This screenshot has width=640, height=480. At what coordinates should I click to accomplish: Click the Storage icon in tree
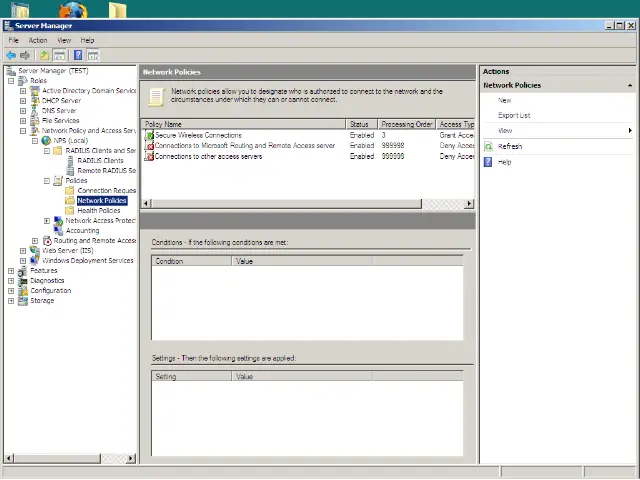pyautogui.click(x=23, y=300)
